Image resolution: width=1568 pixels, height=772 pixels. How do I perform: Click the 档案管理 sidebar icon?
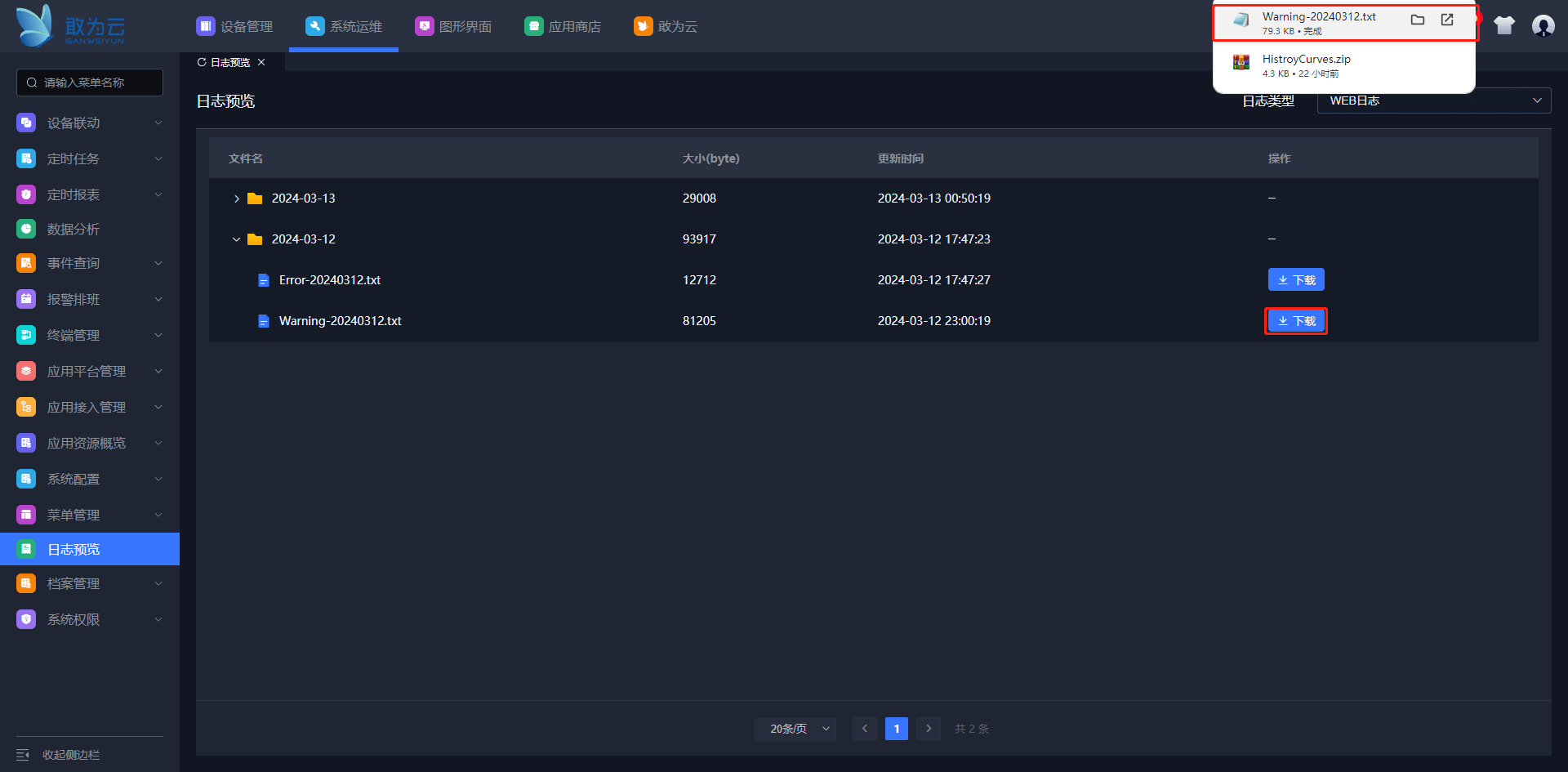(26, 583)
